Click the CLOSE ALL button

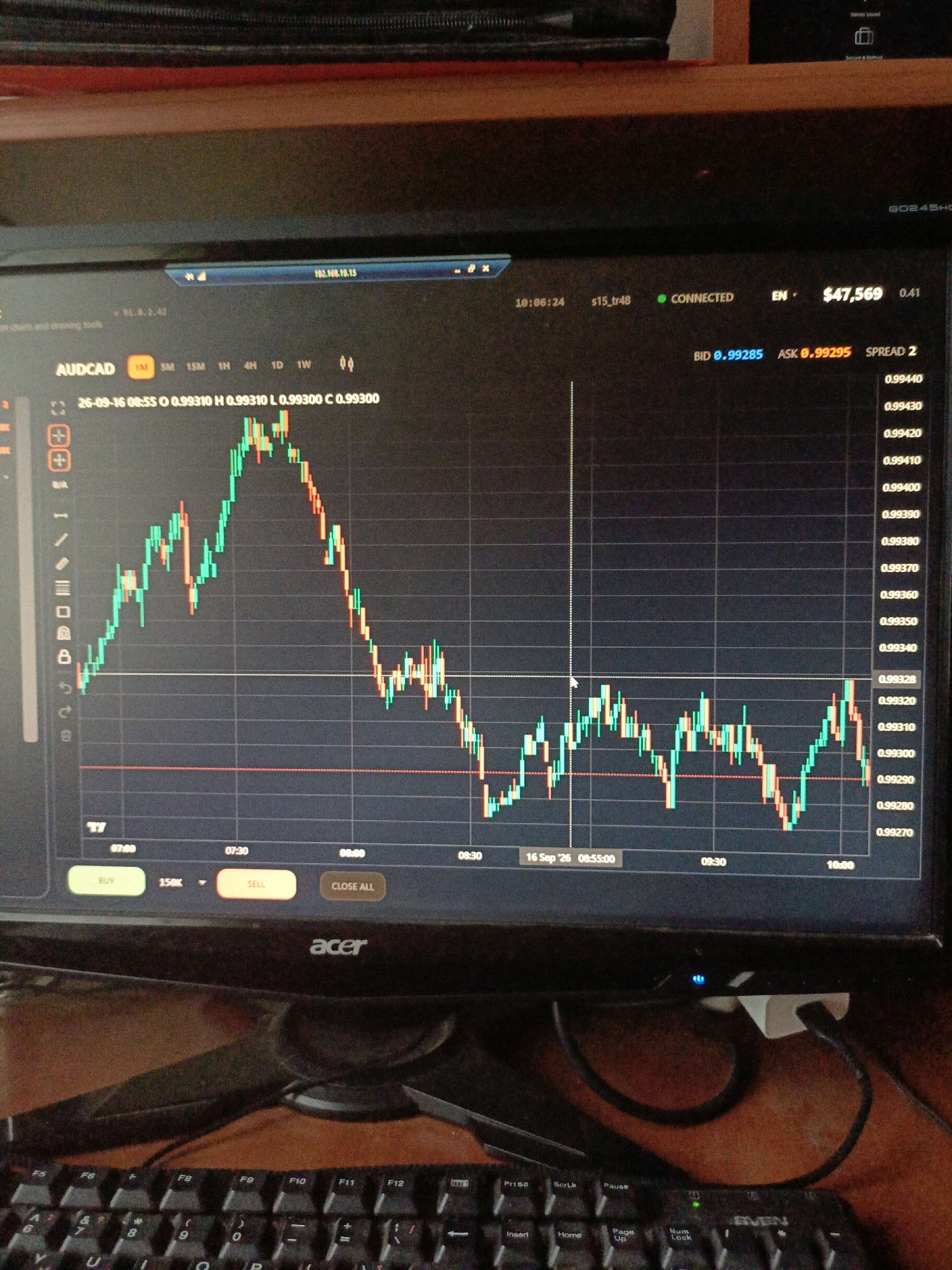(x=353, y=886)
